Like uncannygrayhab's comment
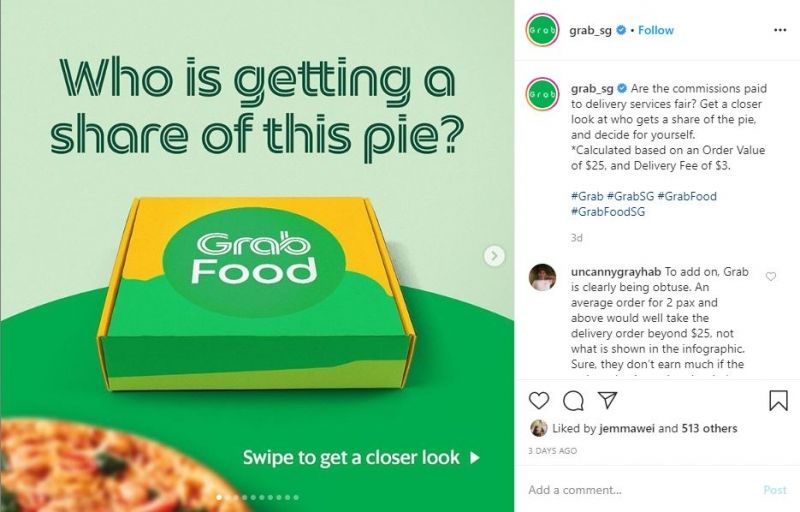Viewport: 800px width, 512px height. [x=770, y=276]
